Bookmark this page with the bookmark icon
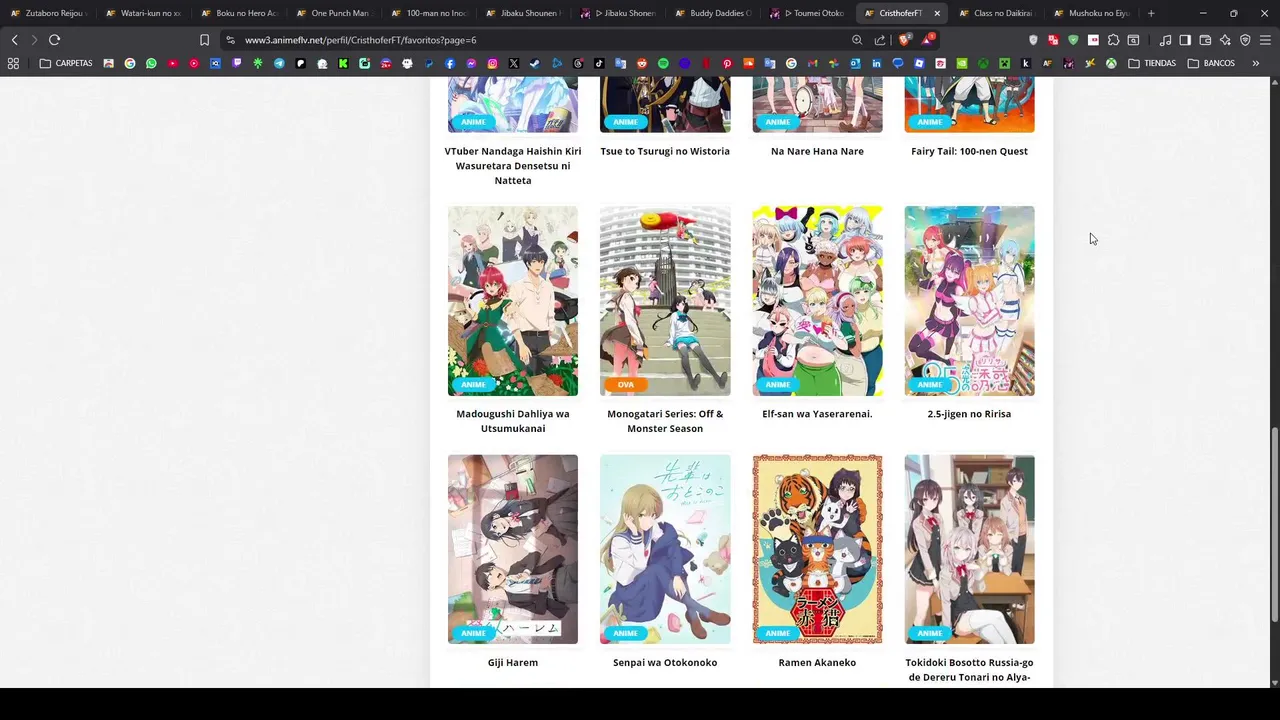Viewport: 1280px width, 720px height. tap(204, 40)
